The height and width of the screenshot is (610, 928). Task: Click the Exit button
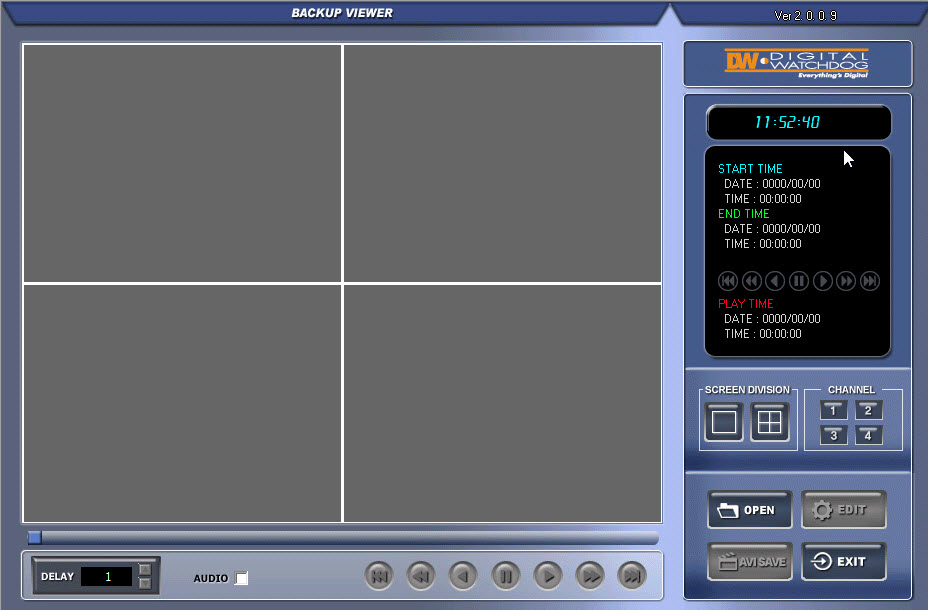[843, 561]
